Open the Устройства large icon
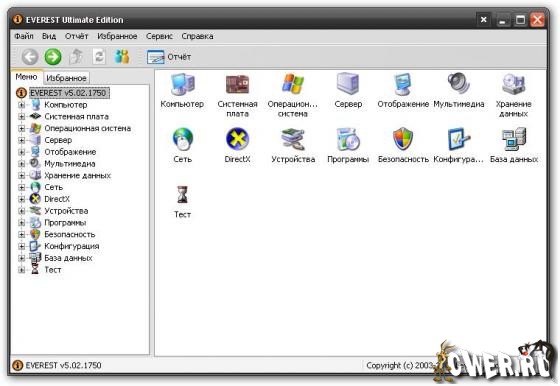The height and width of the screenshot is (386, 560). [293, 139]
